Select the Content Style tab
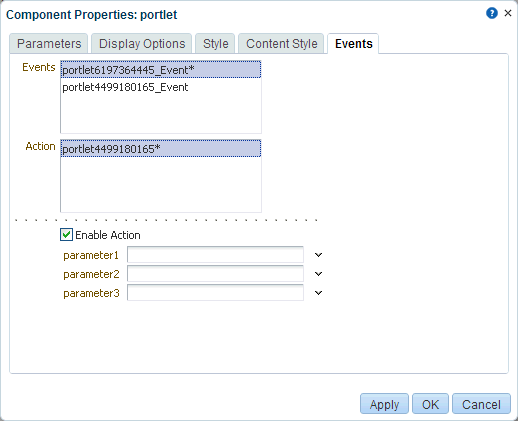518x421 pixels. click(x=281, y=43)
